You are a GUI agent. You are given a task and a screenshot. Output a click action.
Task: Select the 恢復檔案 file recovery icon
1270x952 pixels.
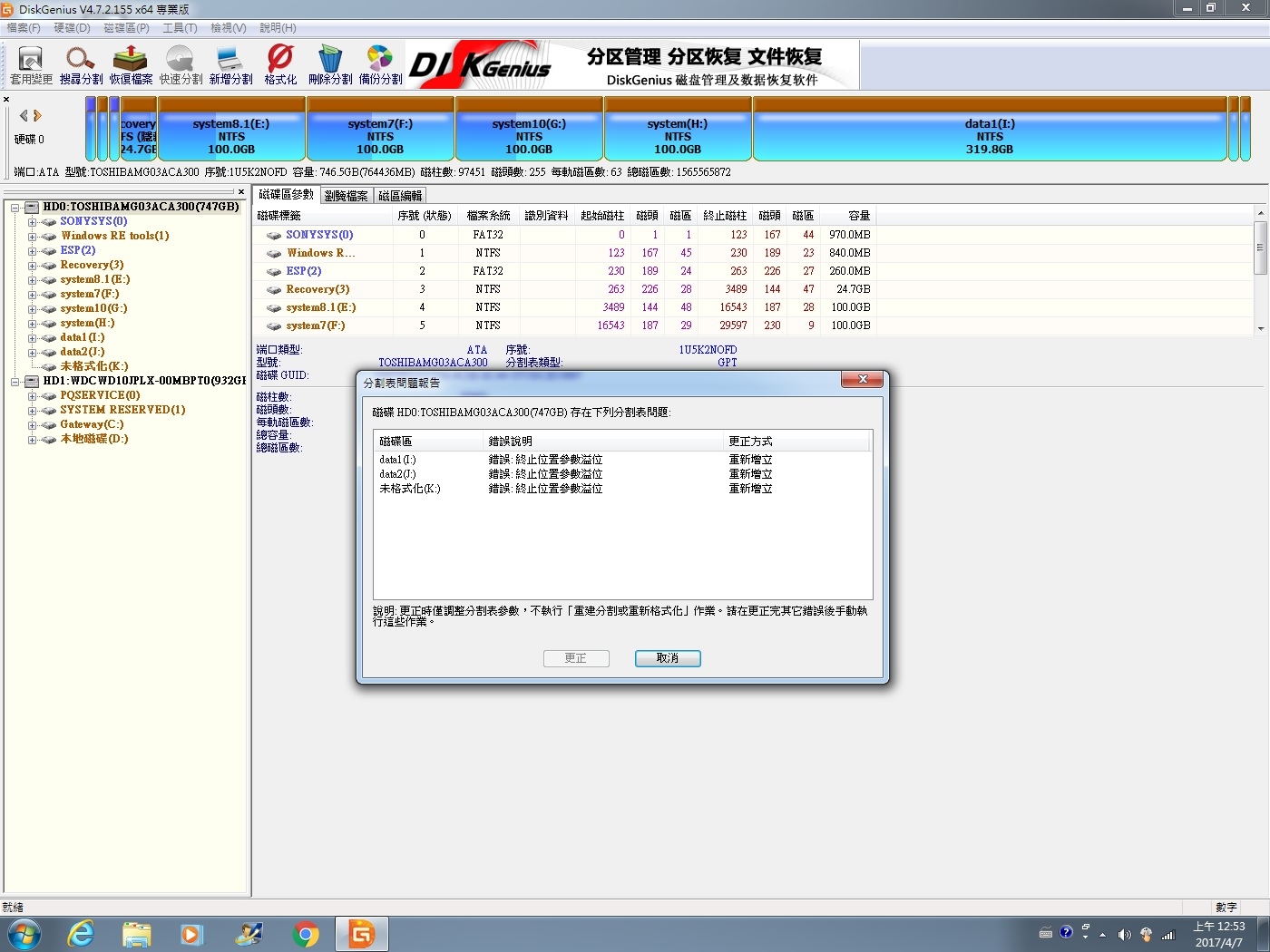[131, 65]
